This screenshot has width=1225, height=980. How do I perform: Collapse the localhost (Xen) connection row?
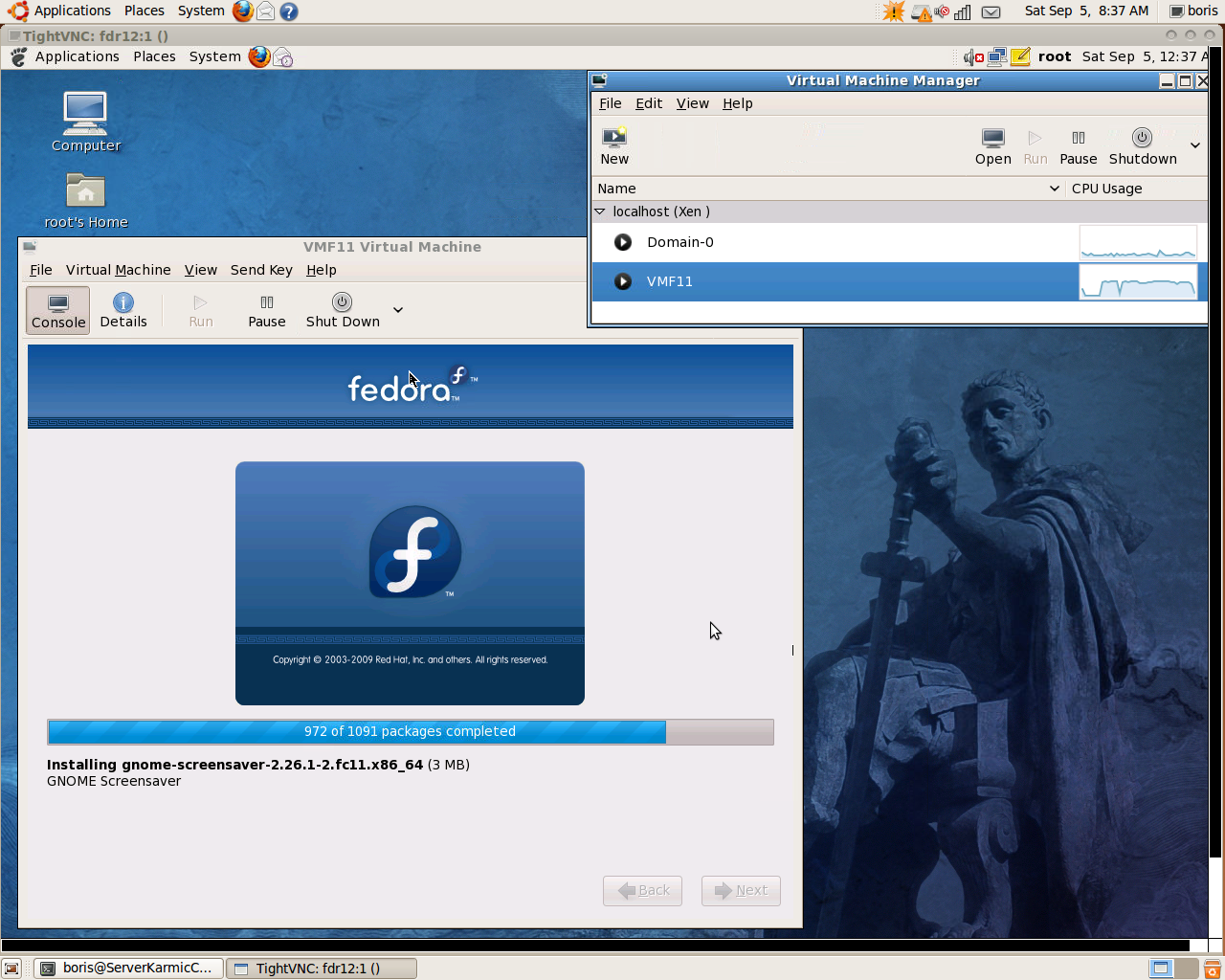tap(600, 212)
